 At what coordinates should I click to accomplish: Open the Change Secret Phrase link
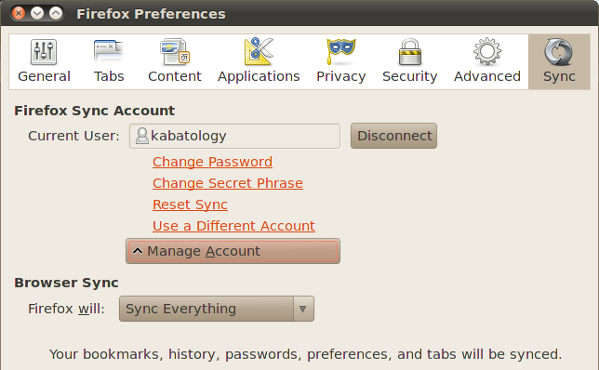point(228,183)
